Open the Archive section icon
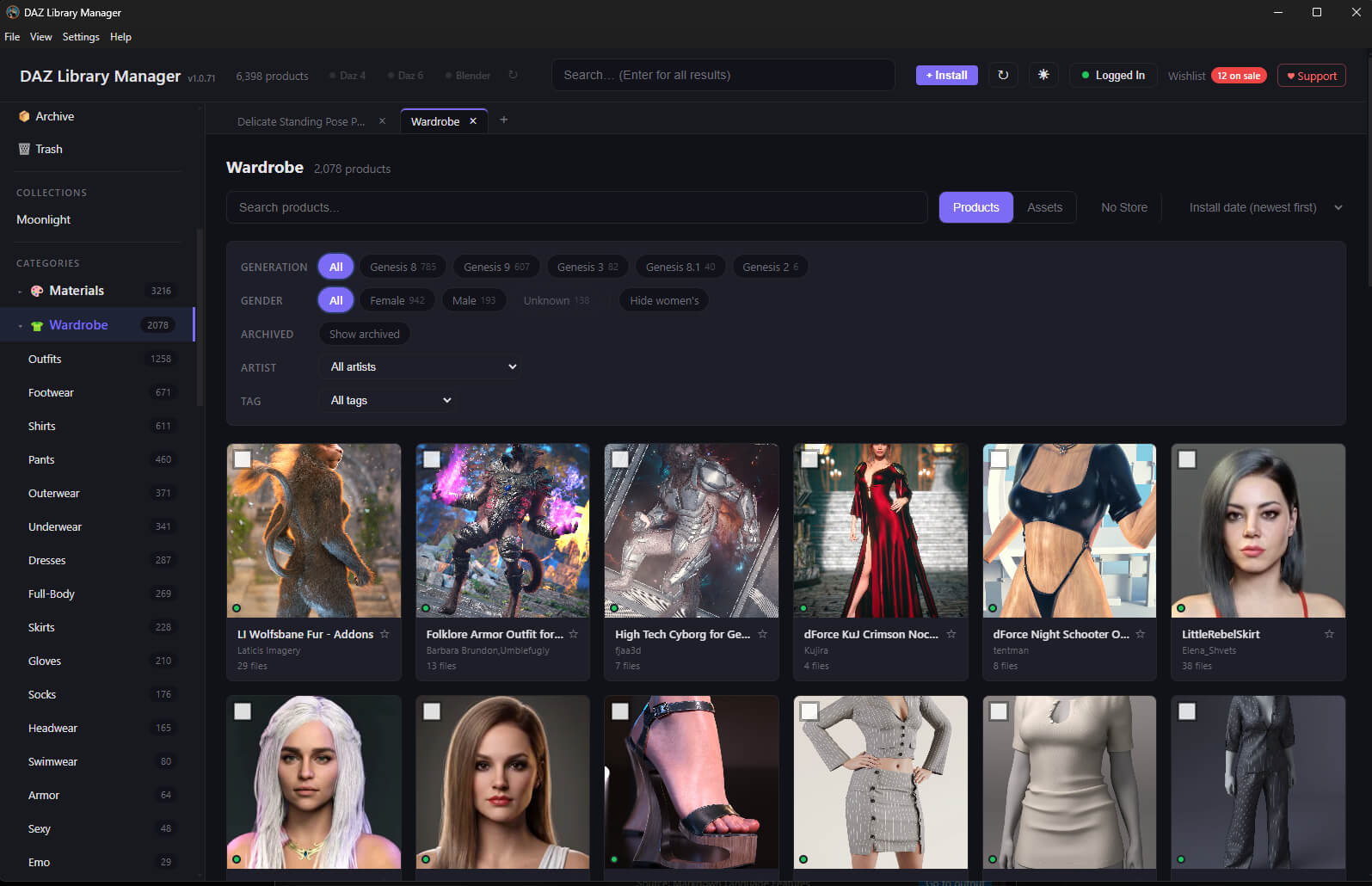The image size is (1372, 886). tap(24, 116)
